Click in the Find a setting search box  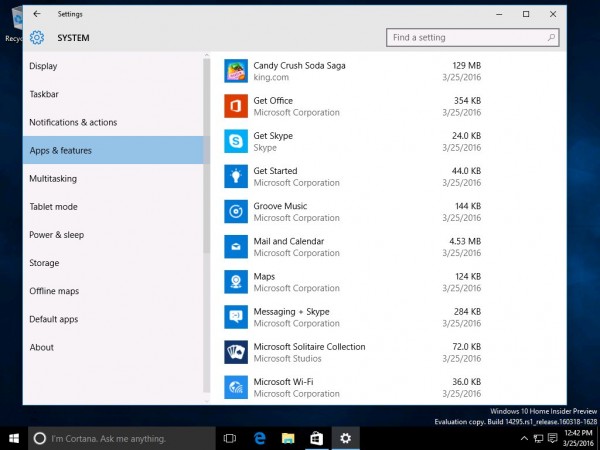click(473, 38)
